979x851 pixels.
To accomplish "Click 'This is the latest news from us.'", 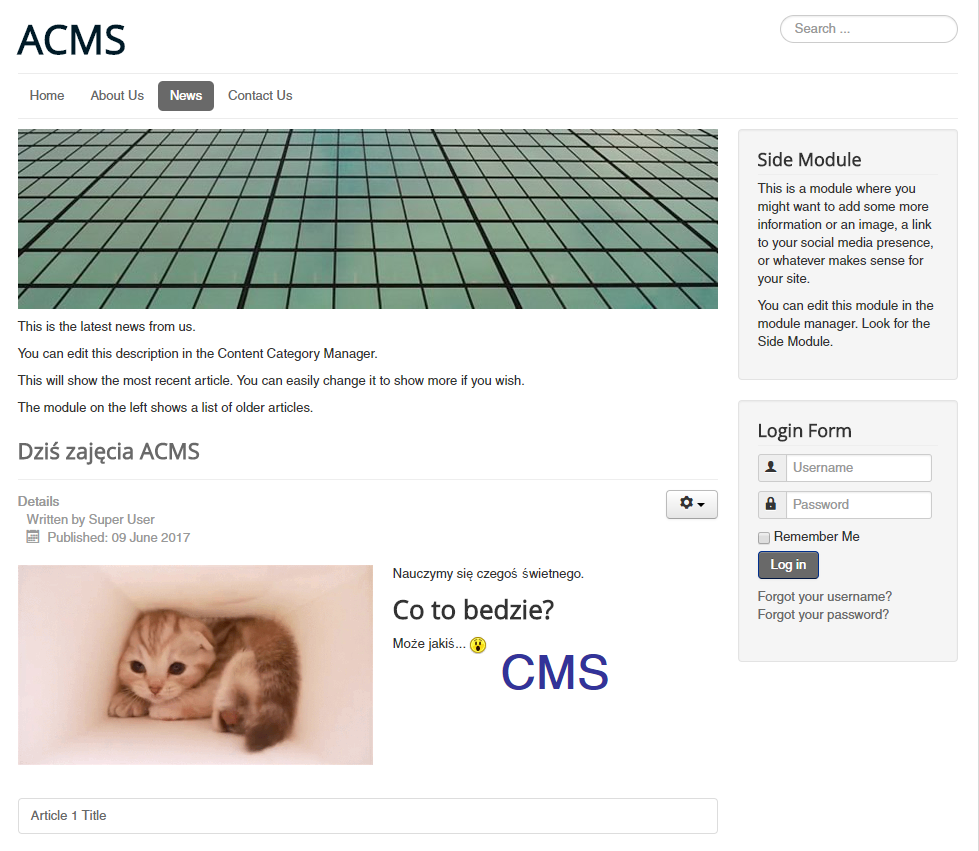I will coord(106,326).
